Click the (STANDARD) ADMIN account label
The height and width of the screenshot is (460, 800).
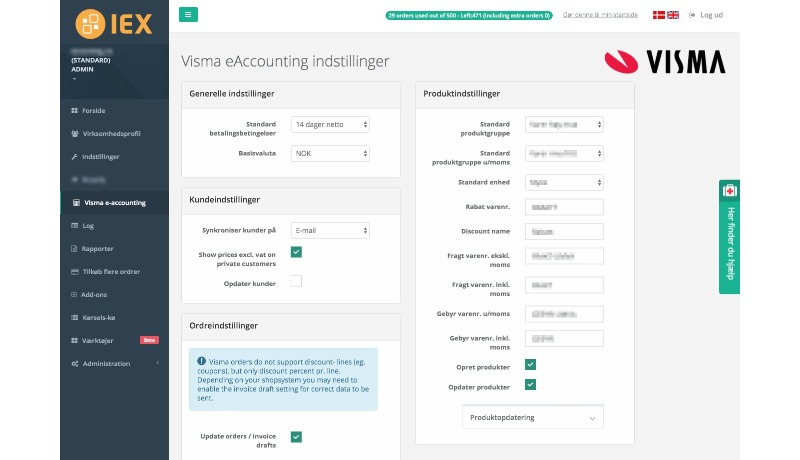(x=91, y=65)
